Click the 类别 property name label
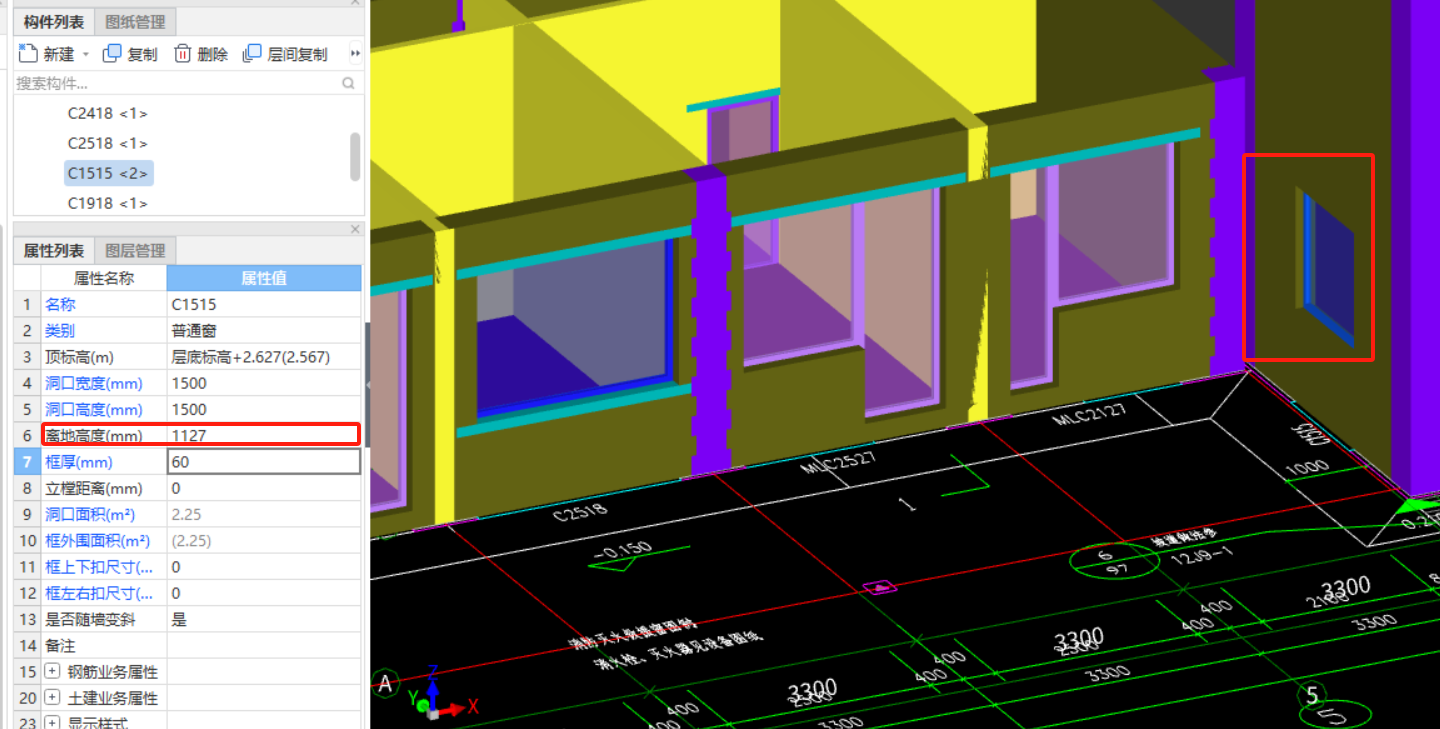 pyautogui.click(x=60, y=330)
